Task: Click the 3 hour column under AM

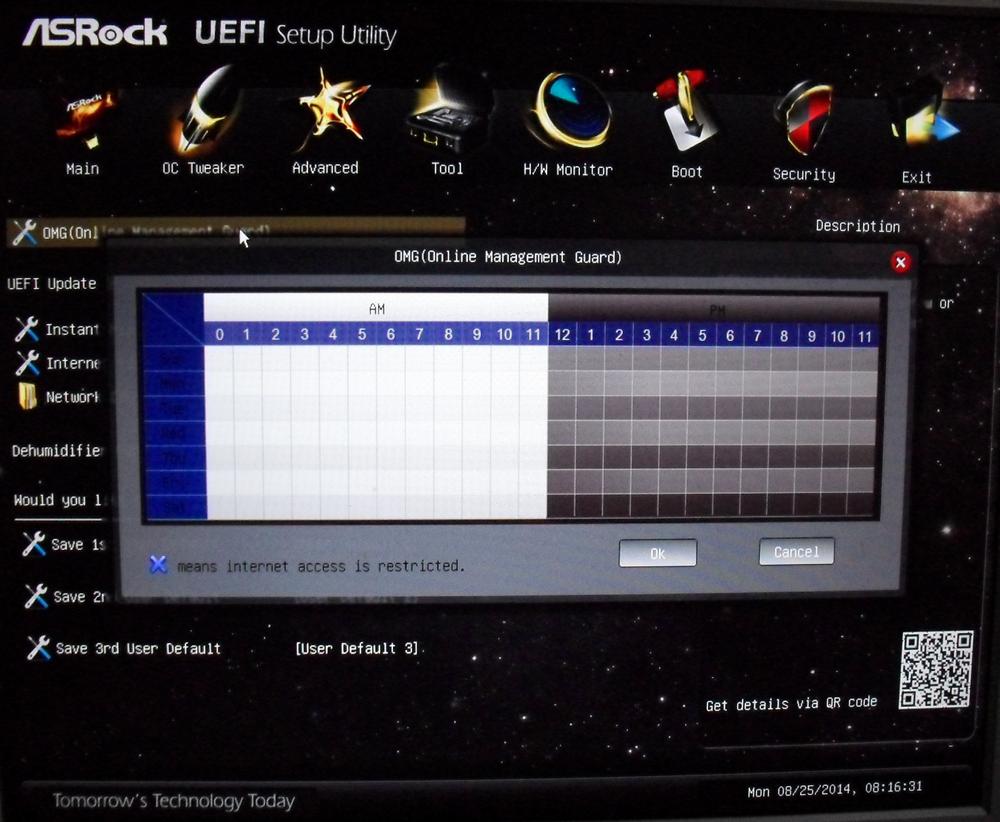Action: (305, 334)
